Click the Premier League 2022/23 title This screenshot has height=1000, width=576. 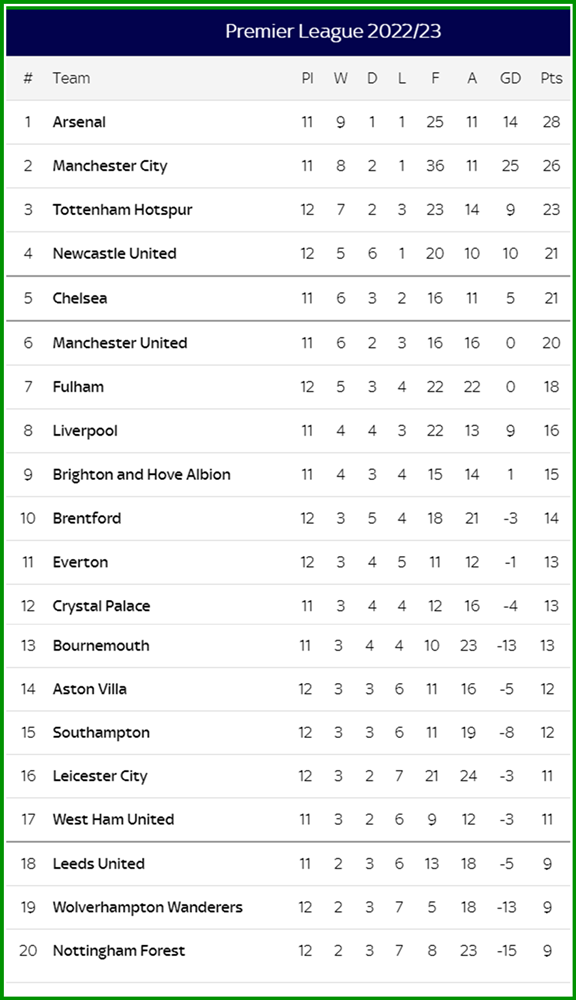tap(333, 31)
